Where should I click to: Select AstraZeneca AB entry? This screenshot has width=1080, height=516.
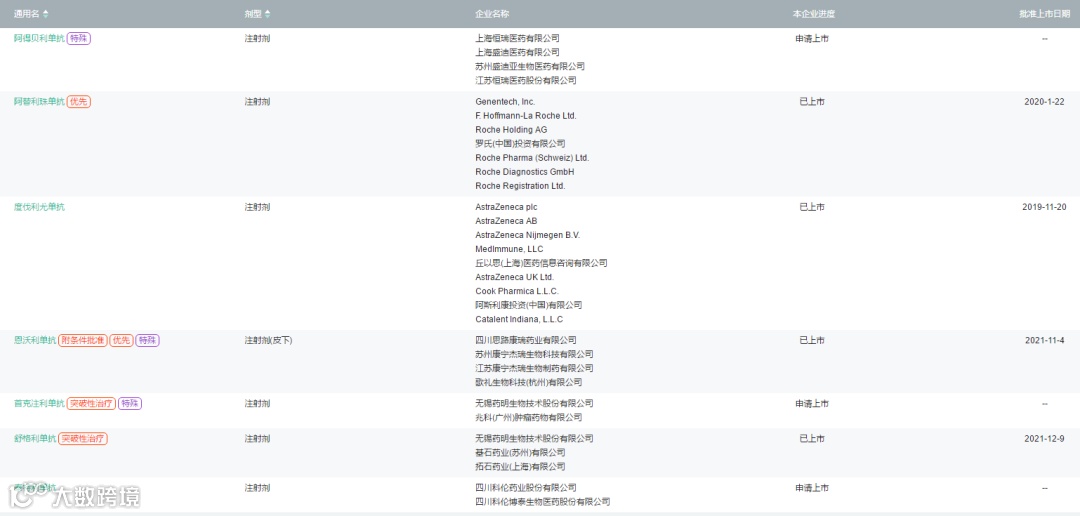click(506, 221)
